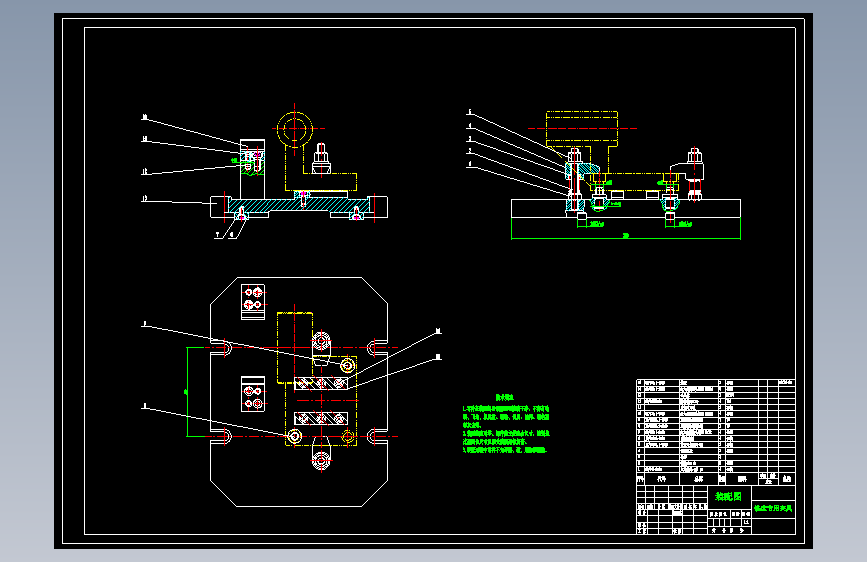
Task: Select the yellow dashed workpiece box in side view
Action: (582, 129)
